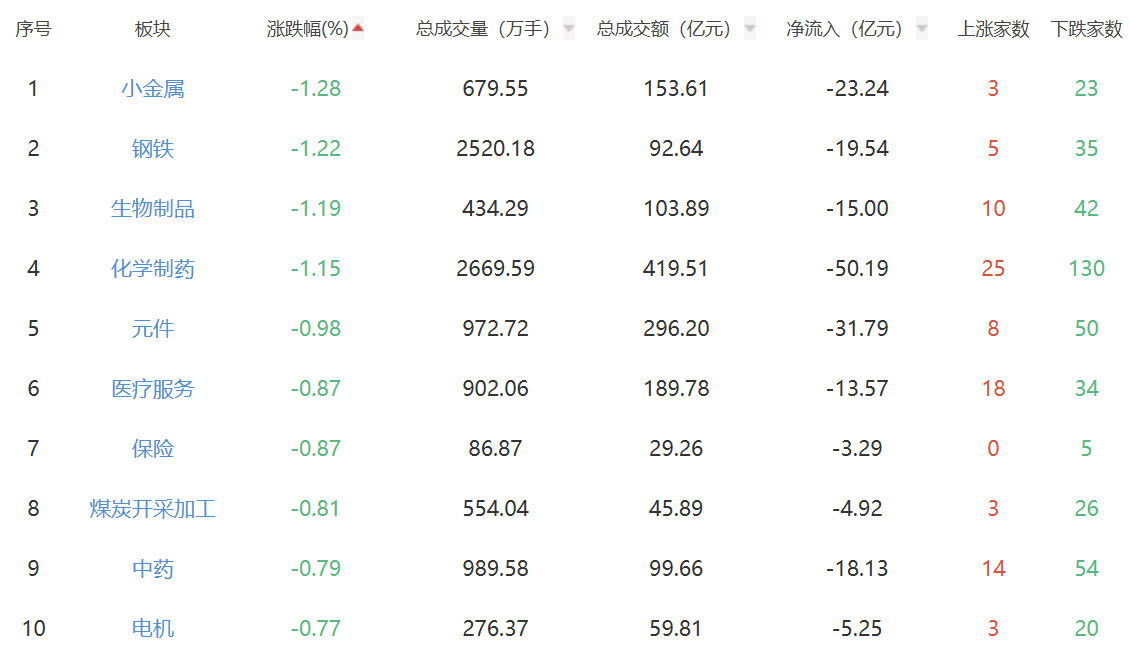
Task: Sort by 涨跌幅(%) column header
Action: 308,29
